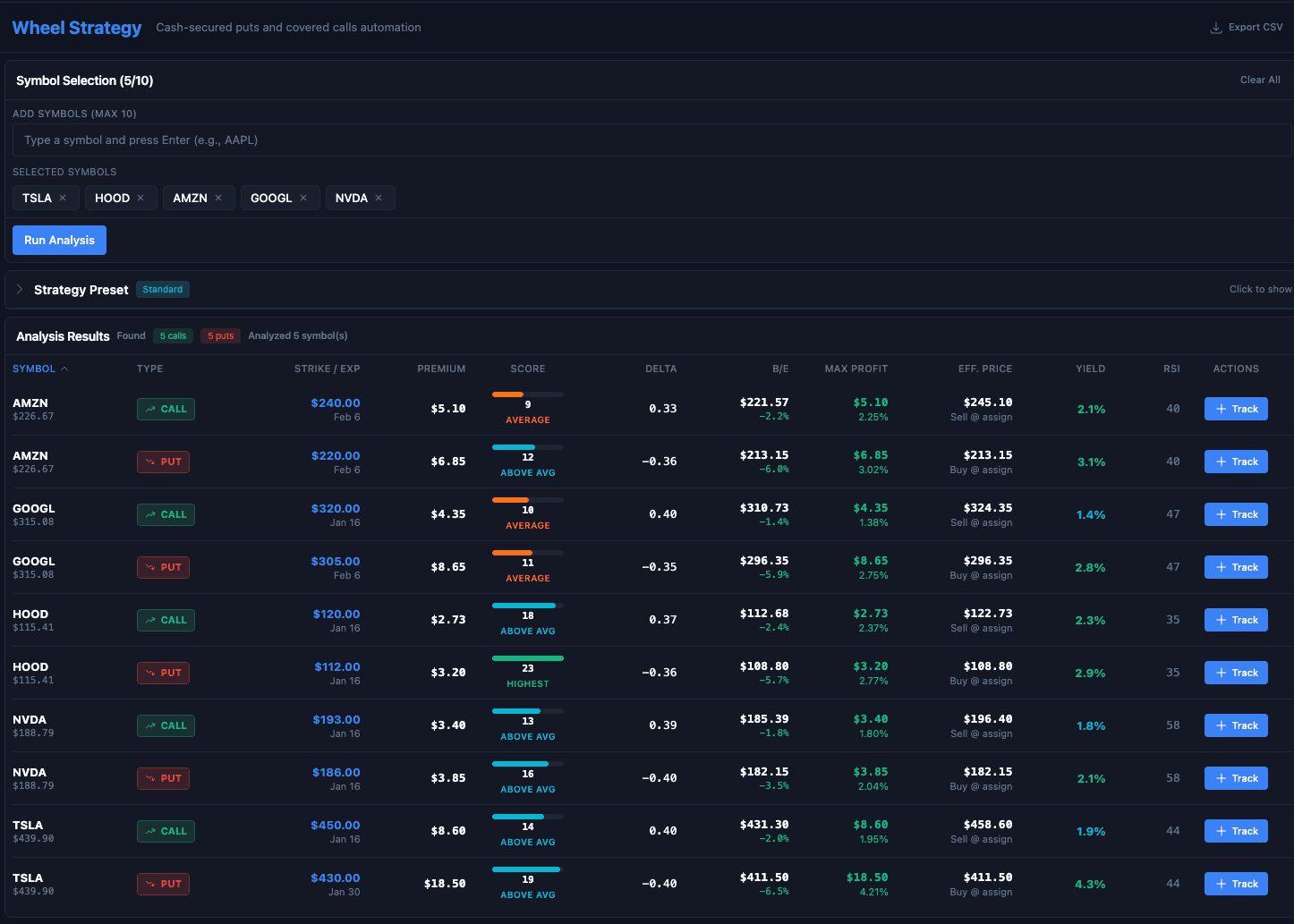Click the PUT badge in TSLA row
Image resolution: width=1294 pixels, height=924 pixels.
[x=163, y=884]
